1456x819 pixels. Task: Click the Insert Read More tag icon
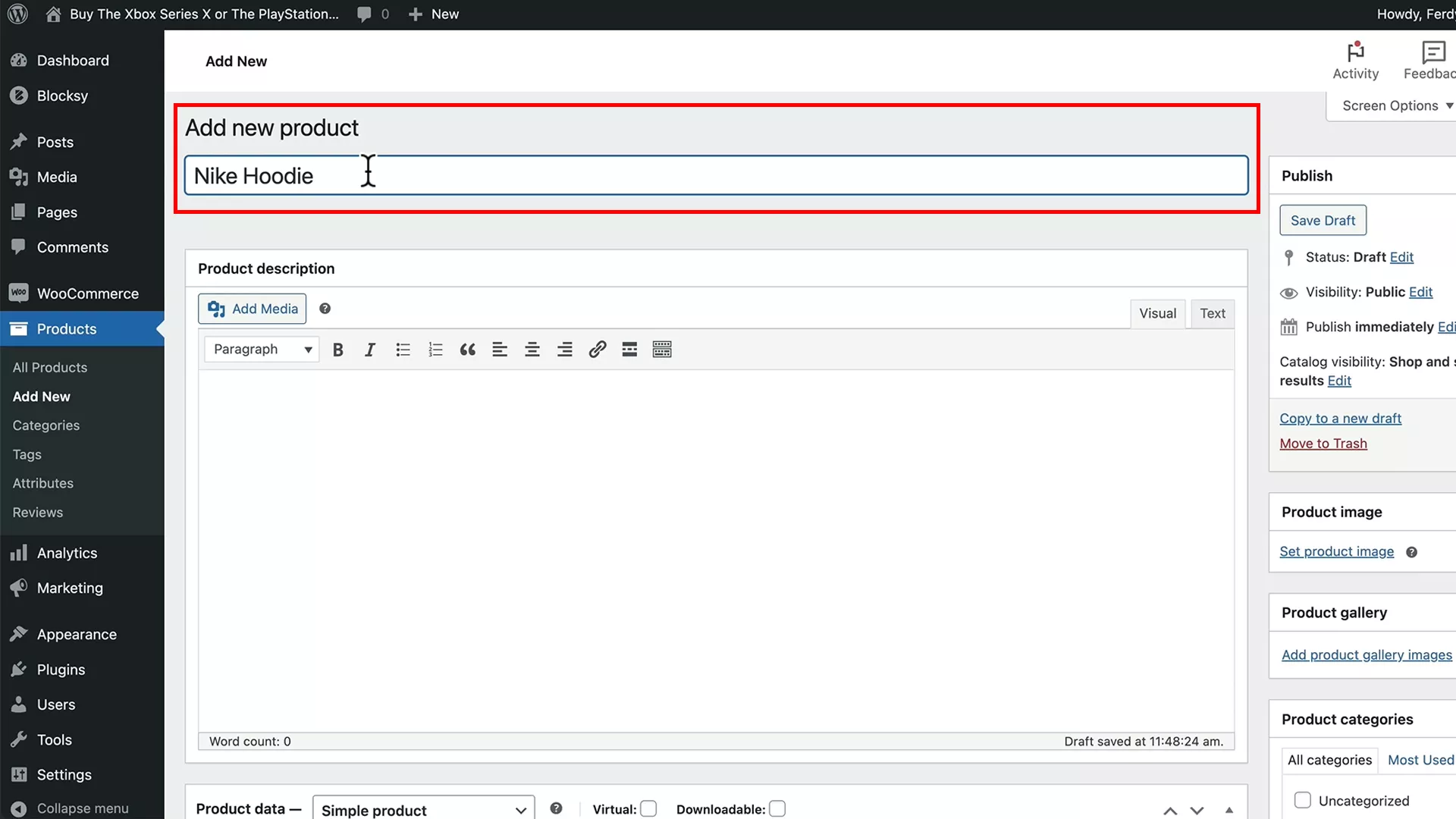pos(629,349)
